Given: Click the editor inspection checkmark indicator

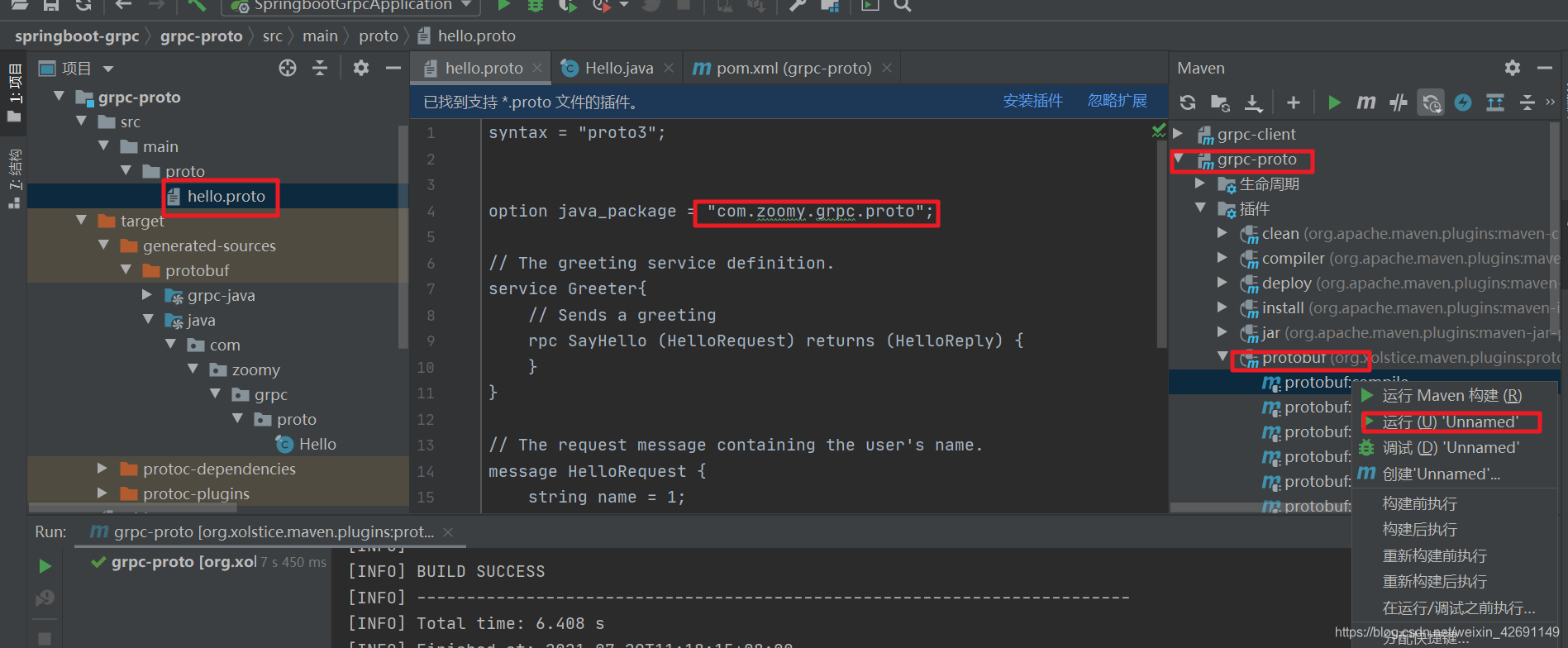Looking at the screenshot, I should point(1159,131).
